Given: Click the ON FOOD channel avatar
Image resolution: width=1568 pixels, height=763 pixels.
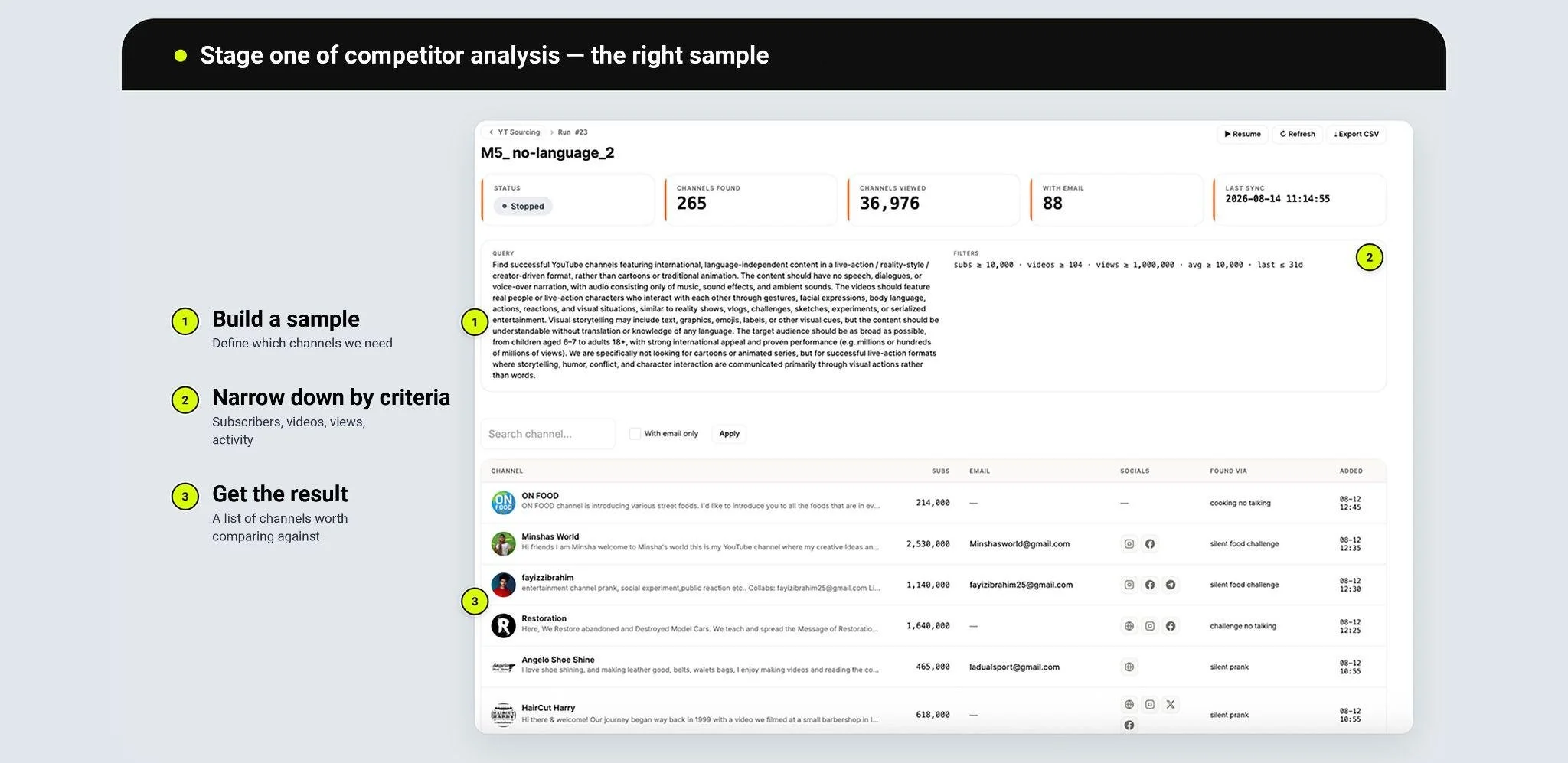Looking at the screenshot, I should [x=503, y=503].
